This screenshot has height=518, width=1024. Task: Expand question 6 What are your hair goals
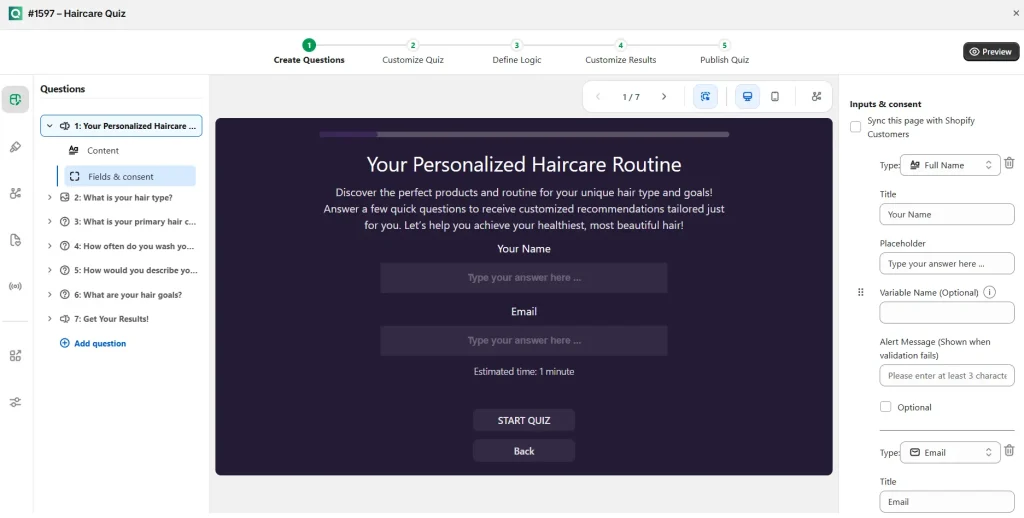pos(50,295)
